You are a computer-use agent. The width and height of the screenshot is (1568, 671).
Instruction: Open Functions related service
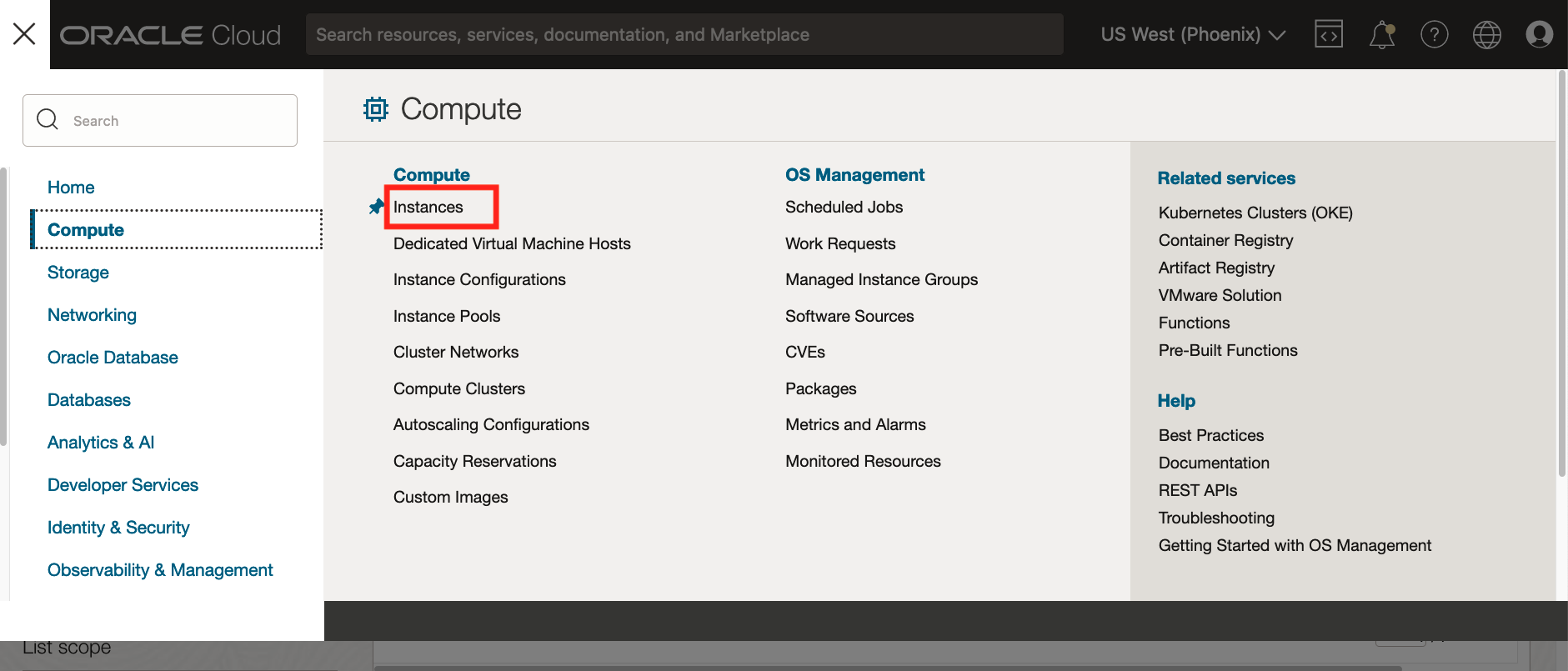(1194, 323)
